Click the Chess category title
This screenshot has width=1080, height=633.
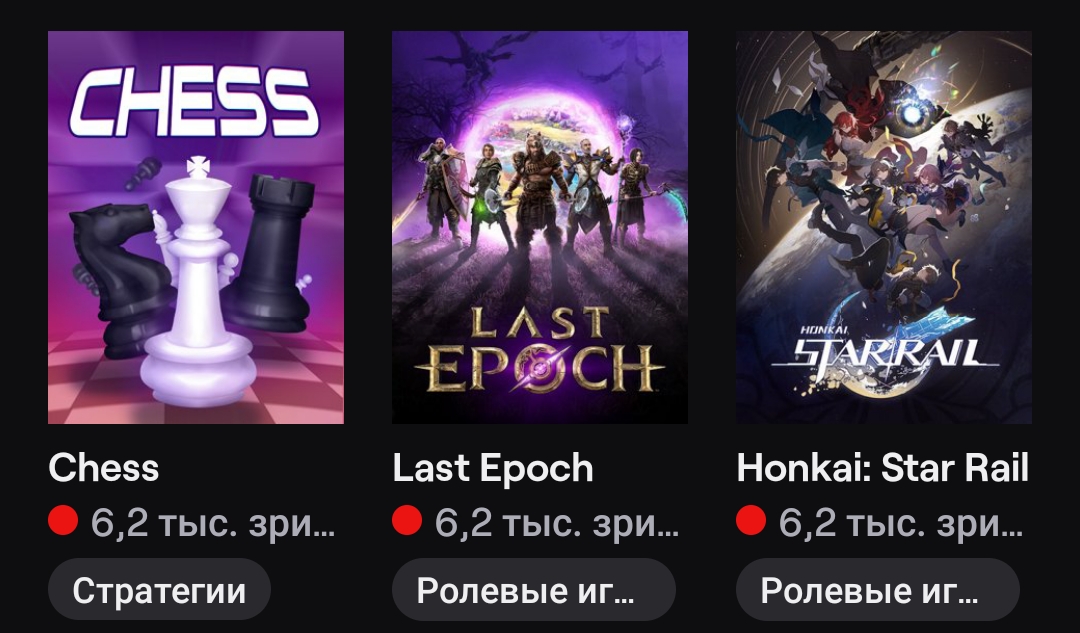(x=103, y=468)
